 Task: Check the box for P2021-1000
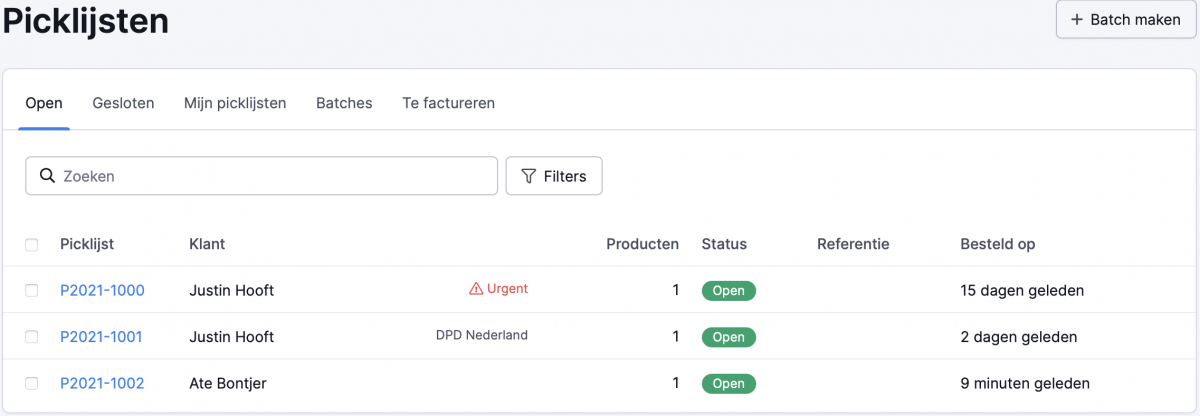click(x=32, y=290)
